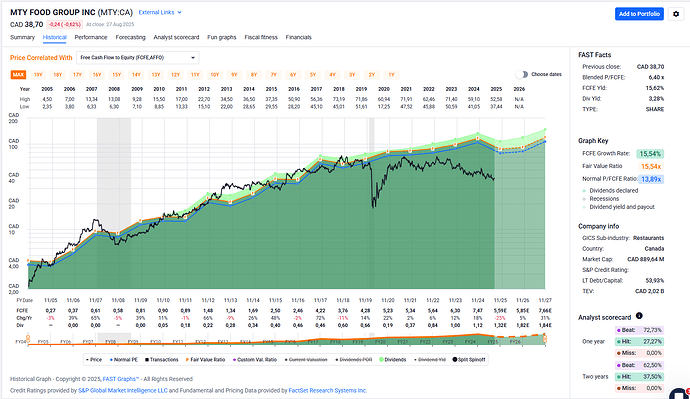
Task: Click the Two years Hit 37,50% bar
Action: [x=639, y=377]
